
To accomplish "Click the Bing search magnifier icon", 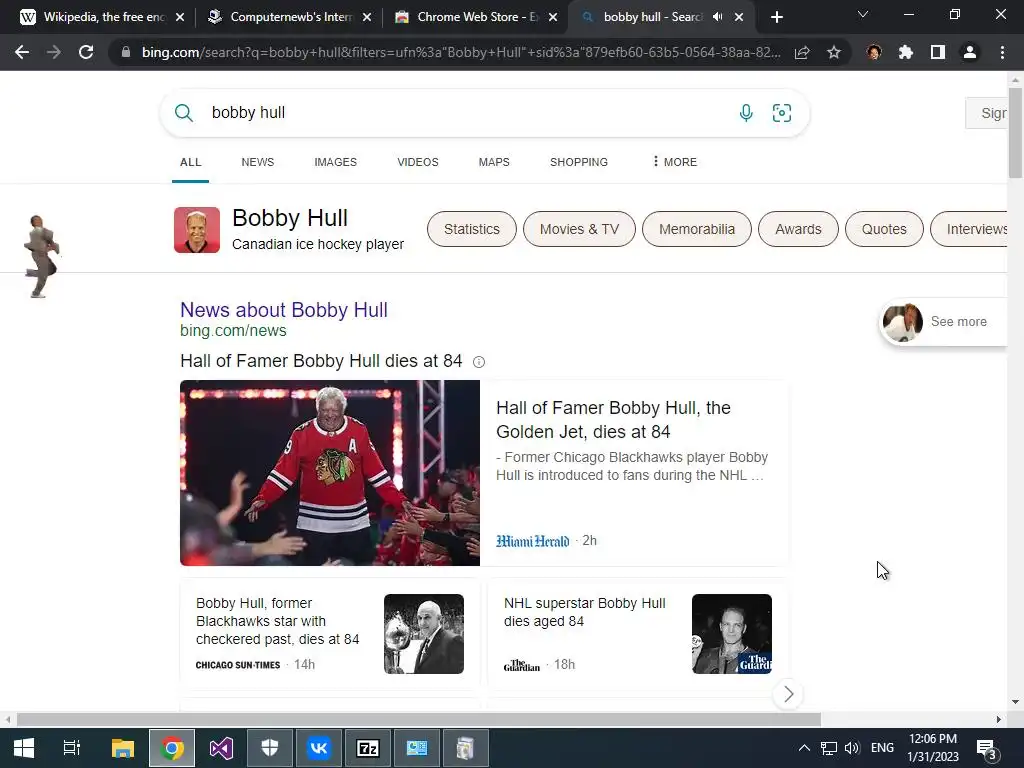I will point(184,113).
